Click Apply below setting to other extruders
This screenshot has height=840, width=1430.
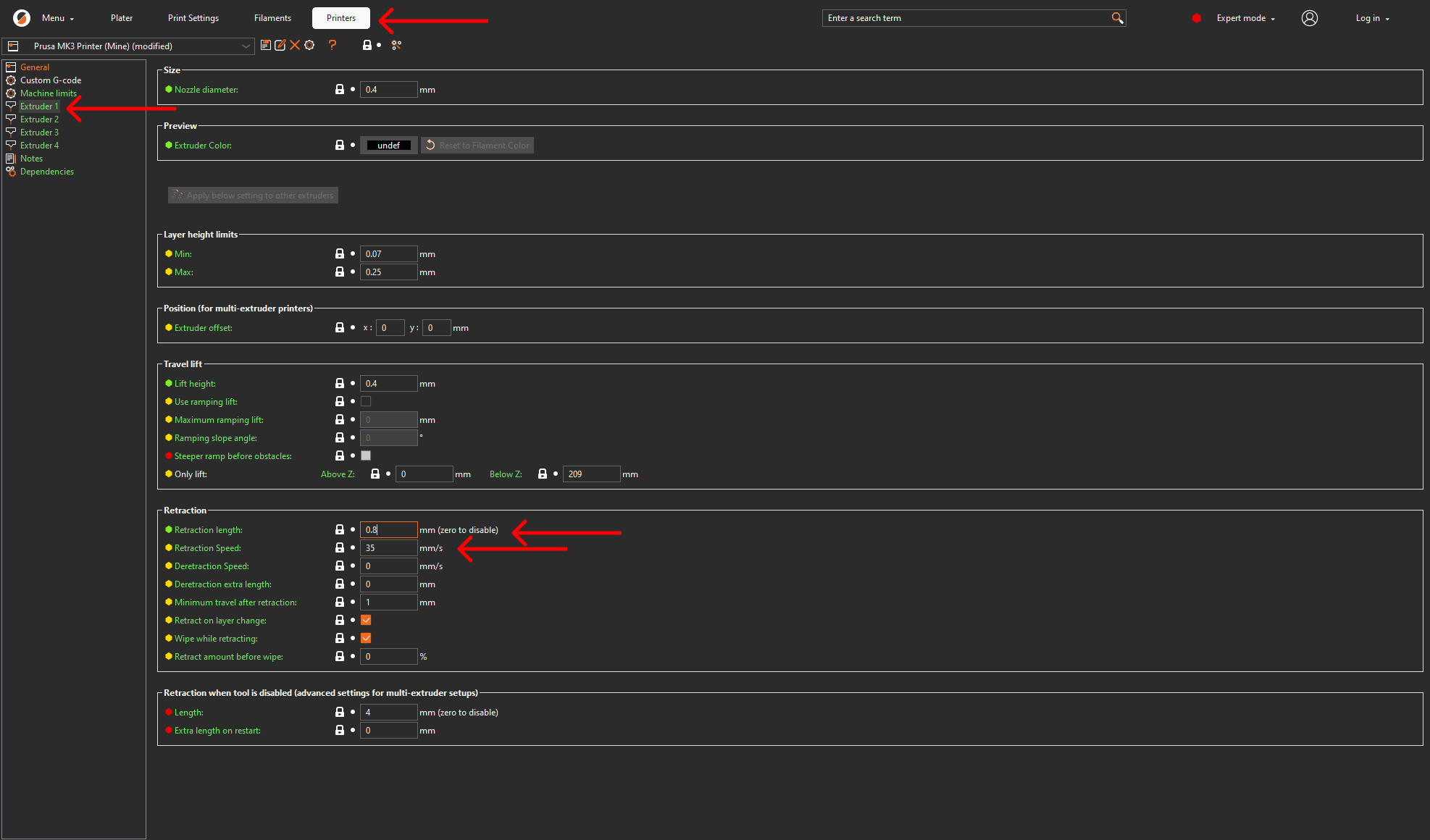(252, 195)
